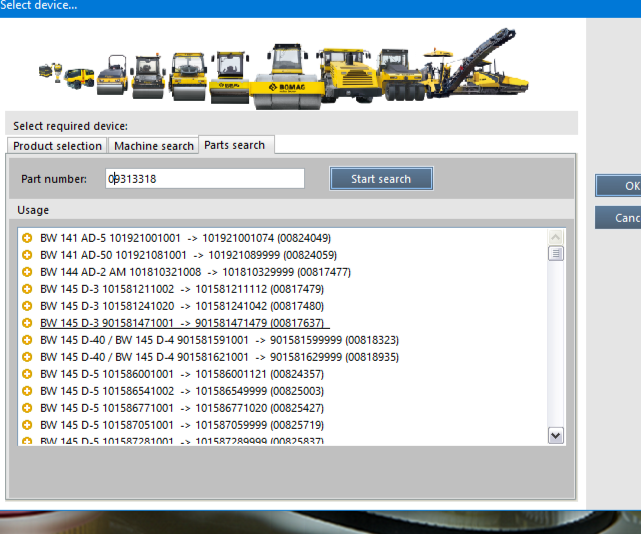The image size is (641, 534).
Task: Select row BW 145 D-5 (00824357)
Action: [x=182, y=374]
